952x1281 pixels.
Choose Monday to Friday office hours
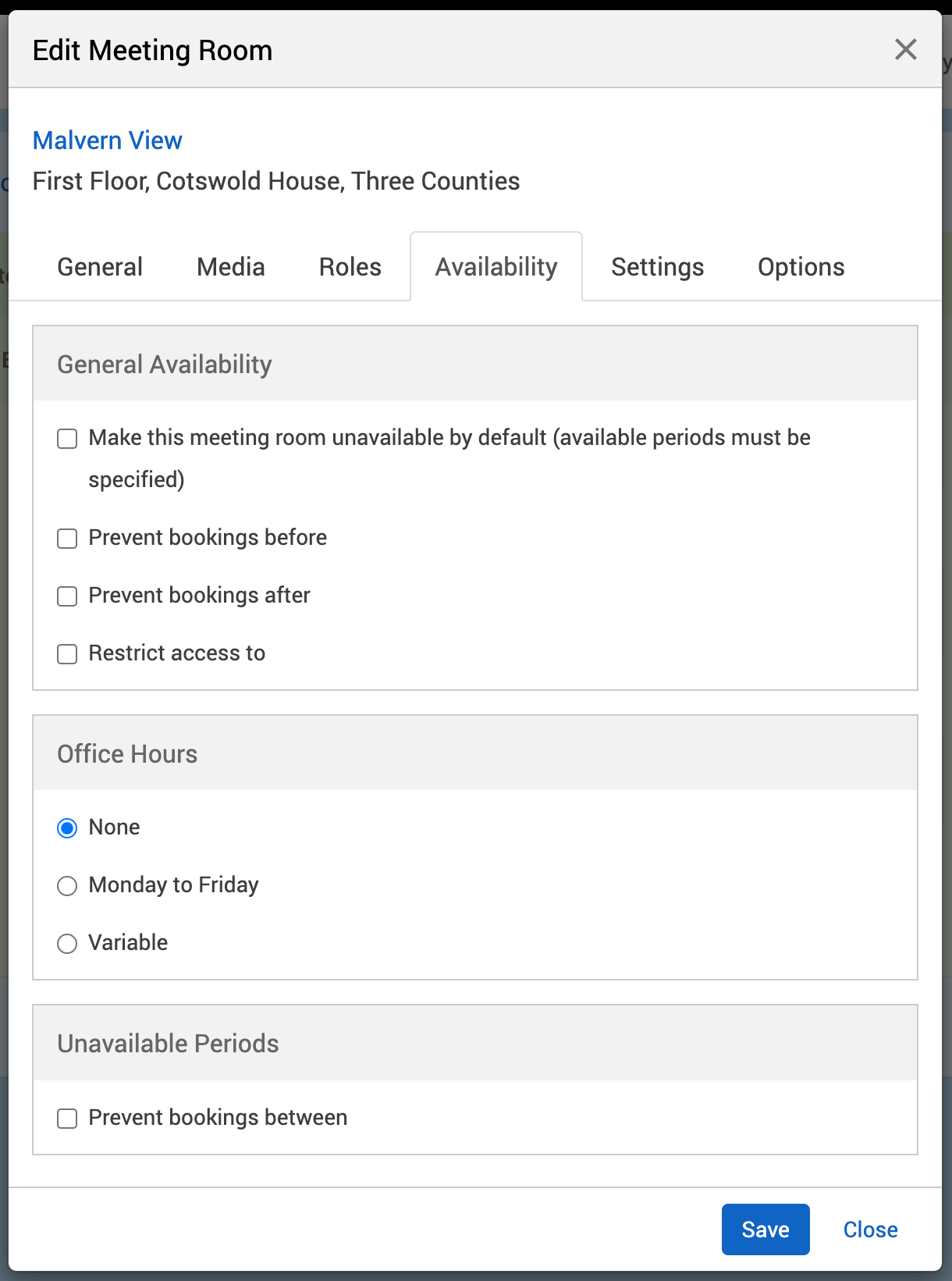(x=68, y=886)
